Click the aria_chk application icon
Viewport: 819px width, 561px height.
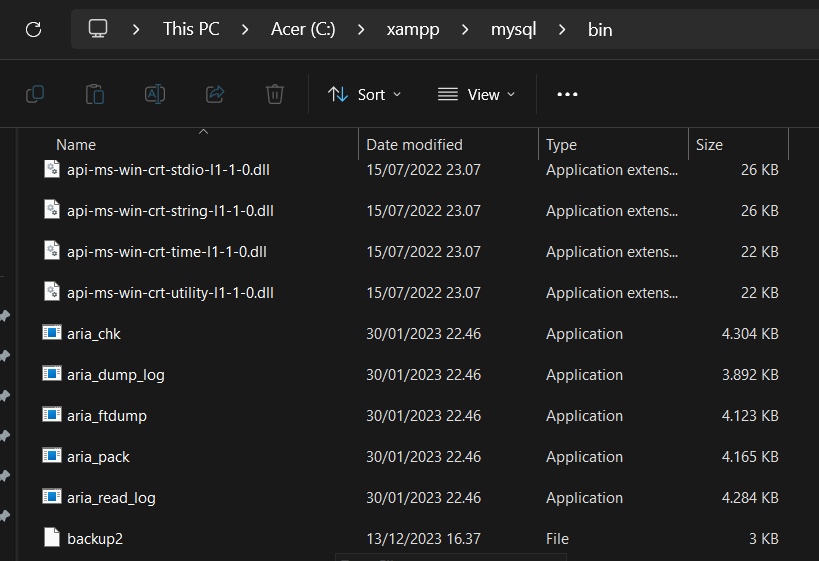[x=52, y=332]
